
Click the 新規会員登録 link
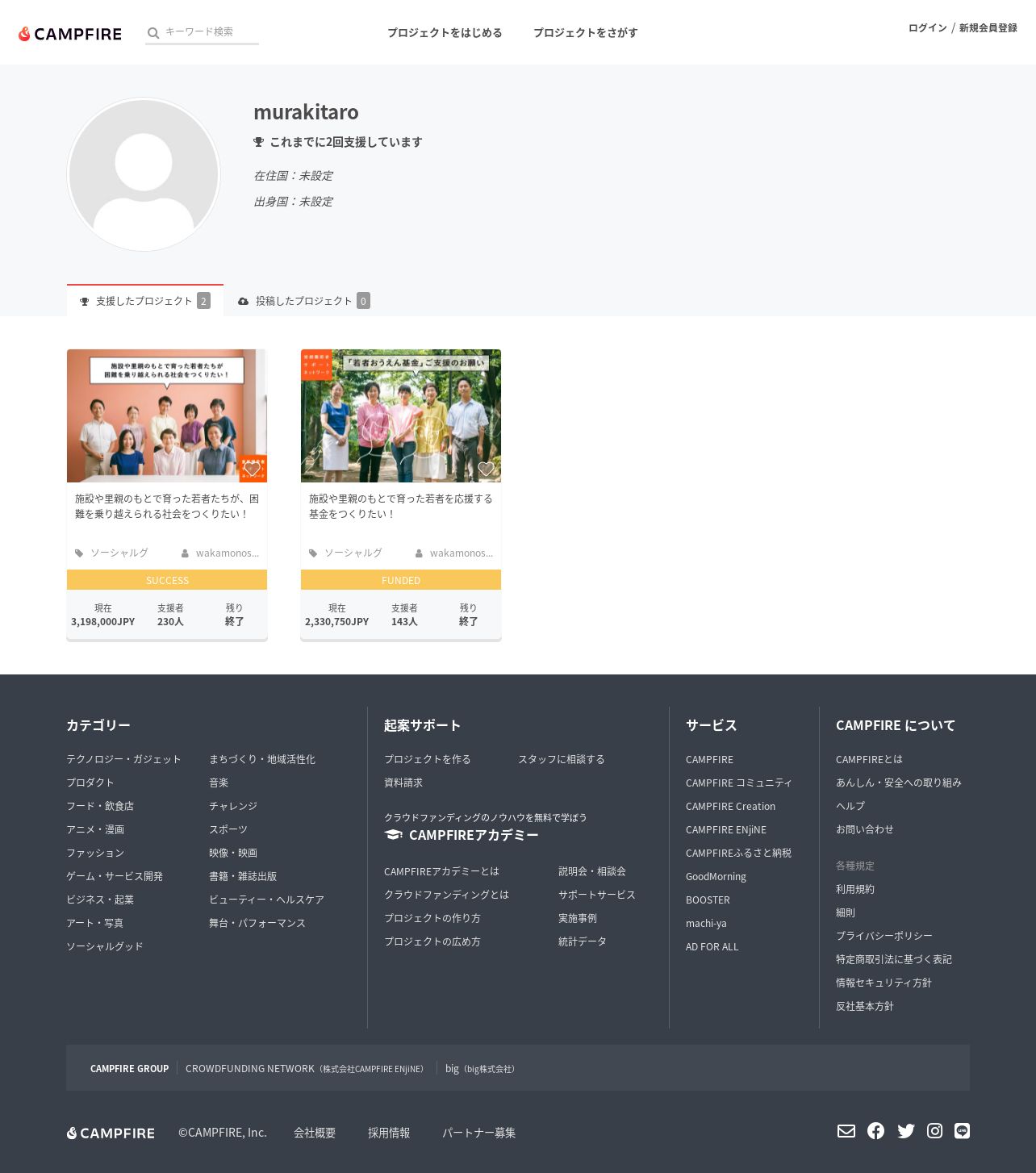pos(988,28)
